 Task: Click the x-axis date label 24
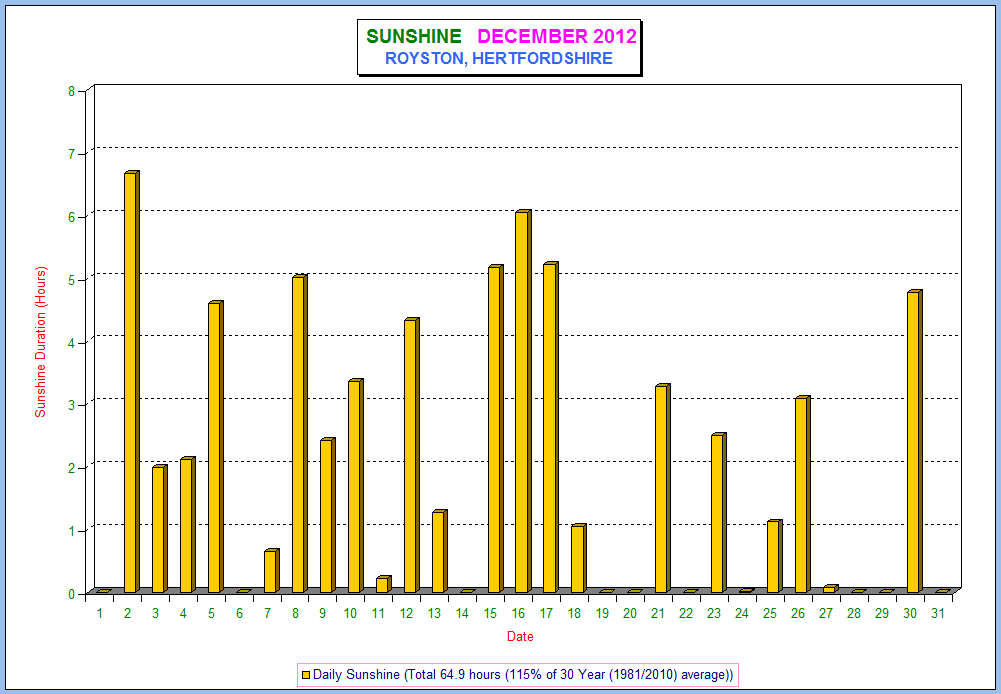[x=742, y=614]
